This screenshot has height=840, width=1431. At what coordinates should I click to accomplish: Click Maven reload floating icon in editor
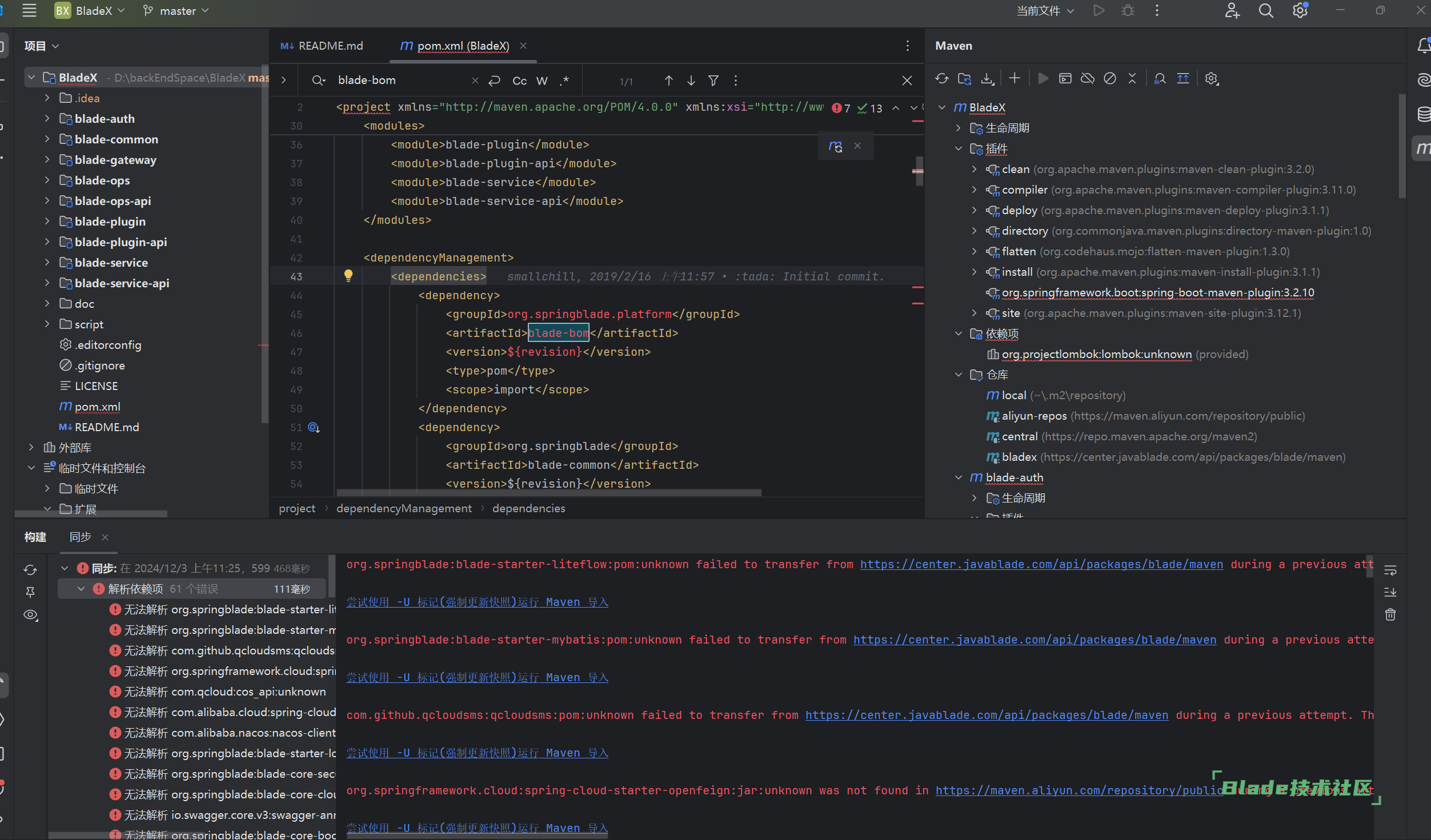(836, 146)
